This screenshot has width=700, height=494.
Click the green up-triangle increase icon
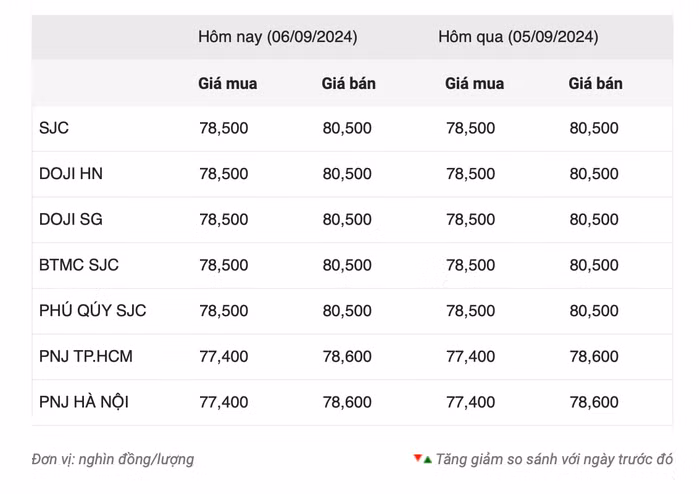point(427,460)
